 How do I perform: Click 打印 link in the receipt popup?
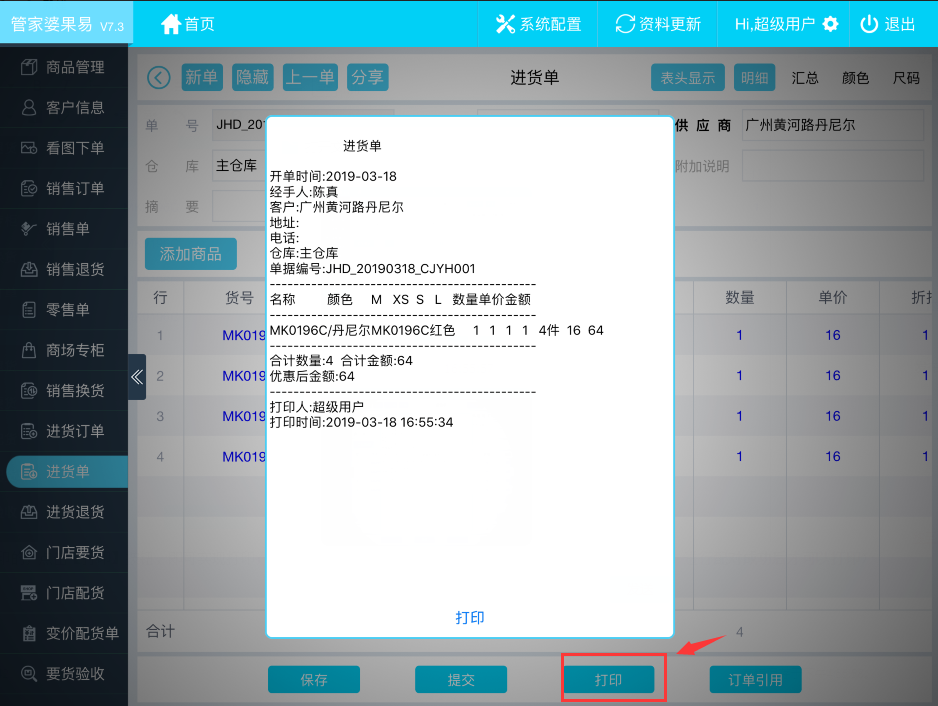click(470, 617)
